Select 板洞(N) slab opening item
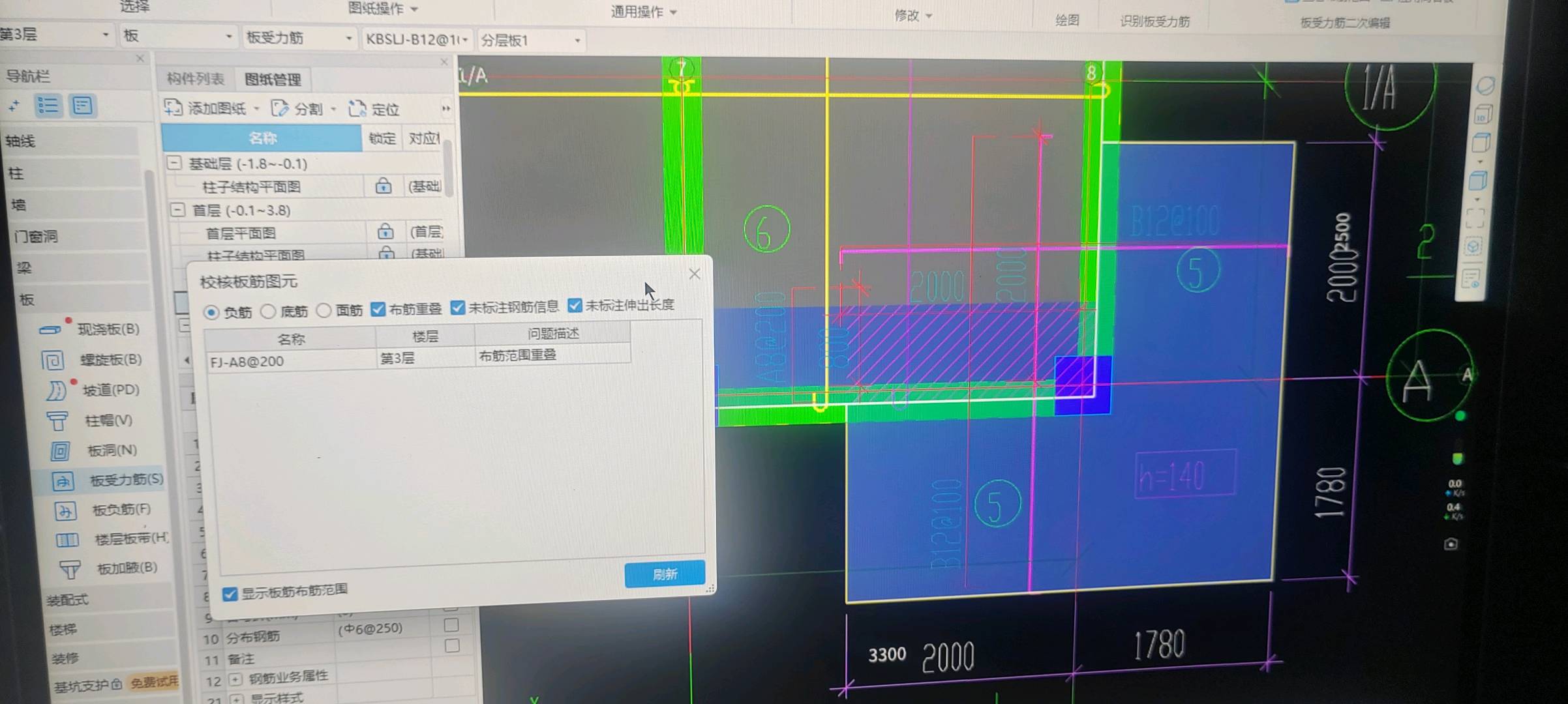 click(94, 450)
